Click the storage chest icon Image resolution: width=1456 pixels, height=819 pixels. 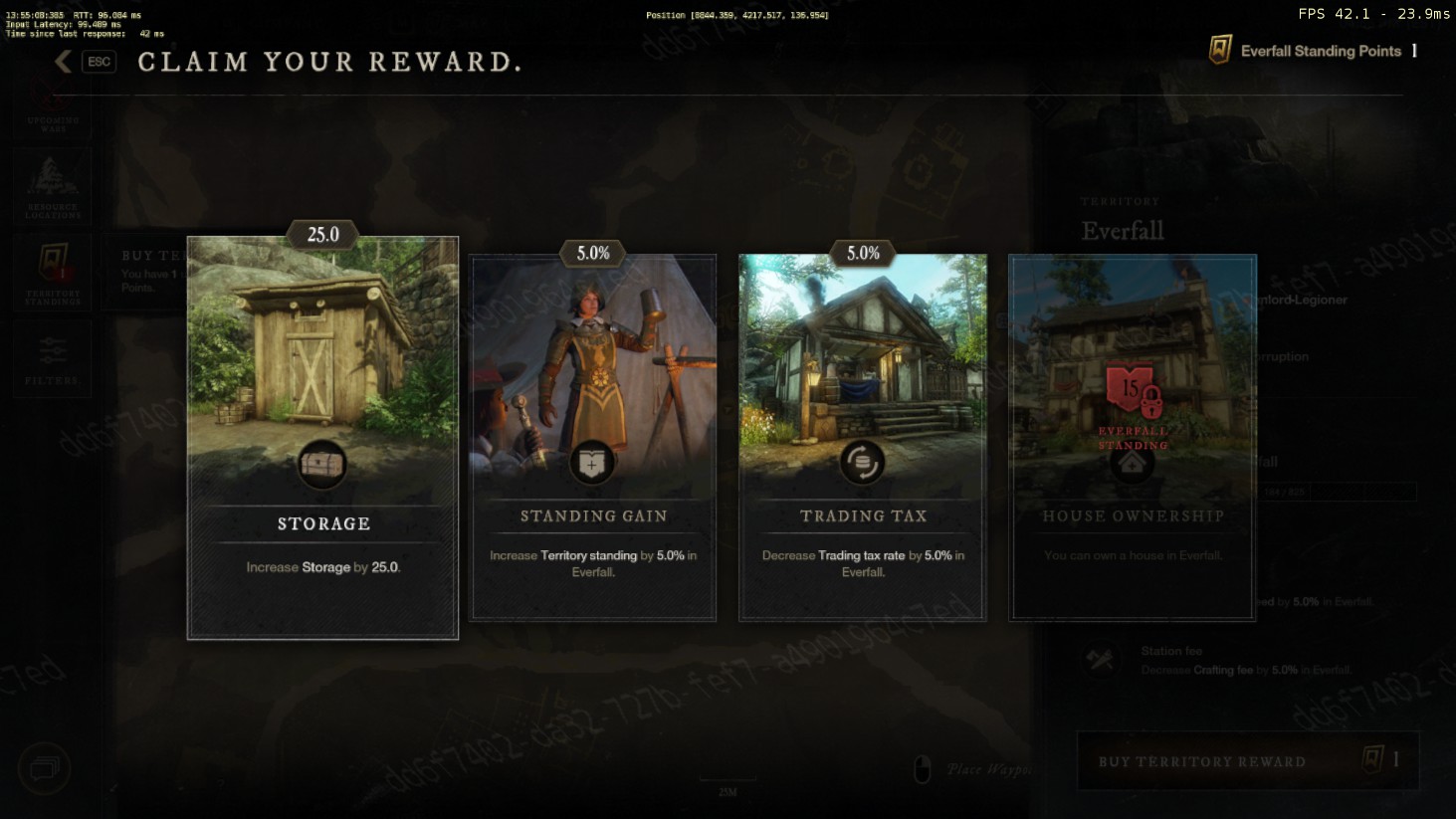pyautogui.click(x=322, y=463)
